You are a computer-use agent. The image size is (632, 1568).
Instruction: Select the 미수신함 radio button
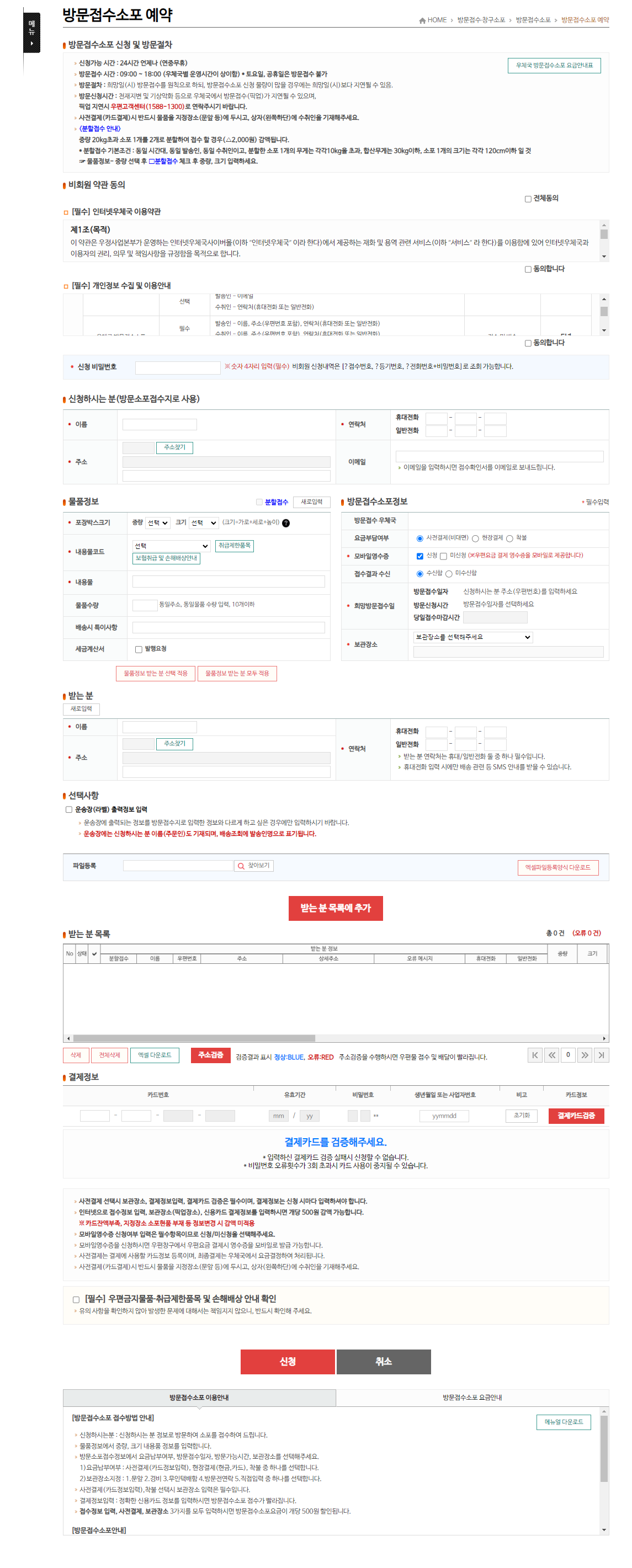(x=449, y=574)
